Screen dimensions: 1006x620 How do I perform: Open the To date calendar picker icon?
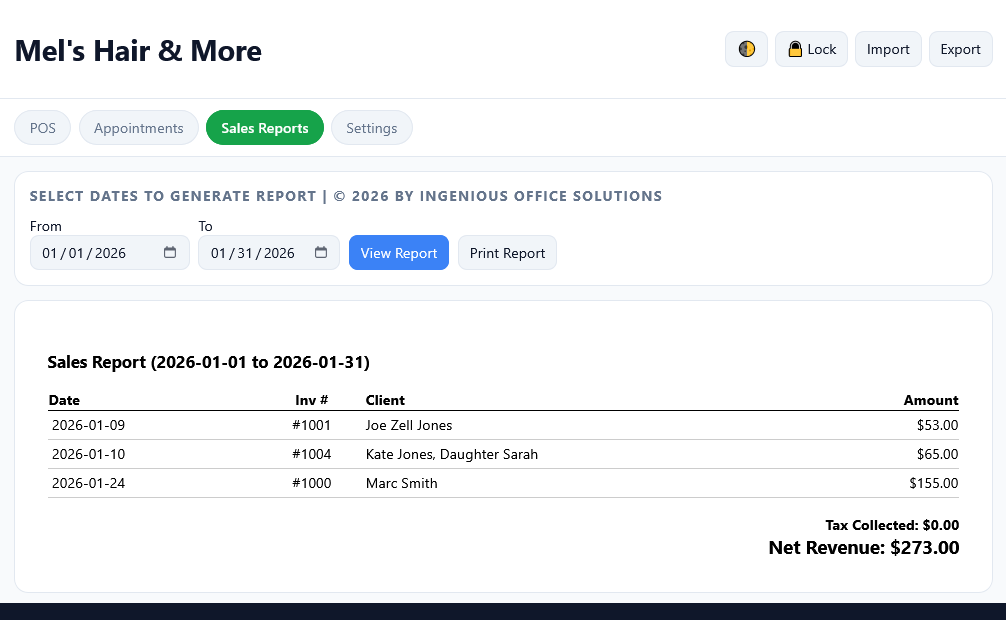tap(321, 252)
